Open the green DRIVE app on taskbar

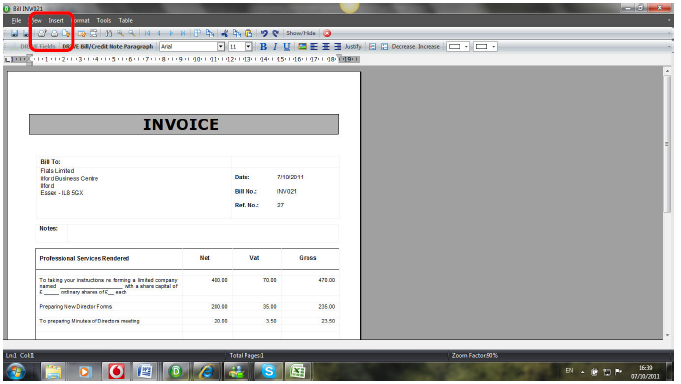point(176,371)
